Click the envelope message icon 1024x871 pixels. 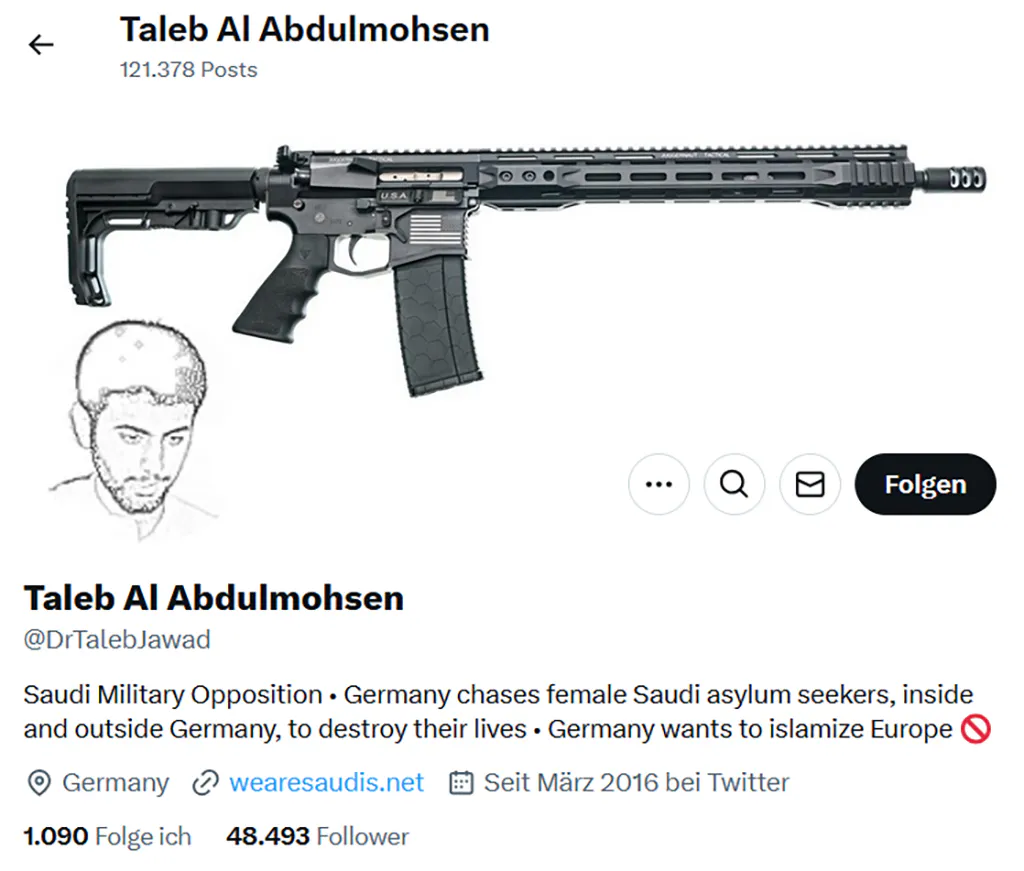pyautogui.click(x=809, y=485)
